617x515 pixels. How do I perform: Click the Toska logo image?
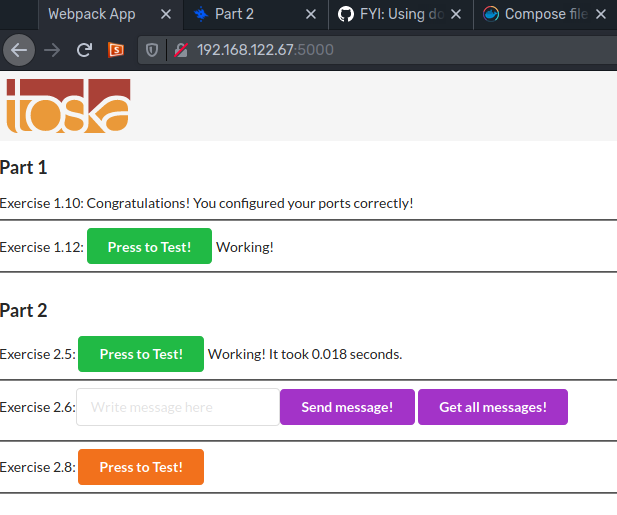pyautogui.click(x=68, y=105)
